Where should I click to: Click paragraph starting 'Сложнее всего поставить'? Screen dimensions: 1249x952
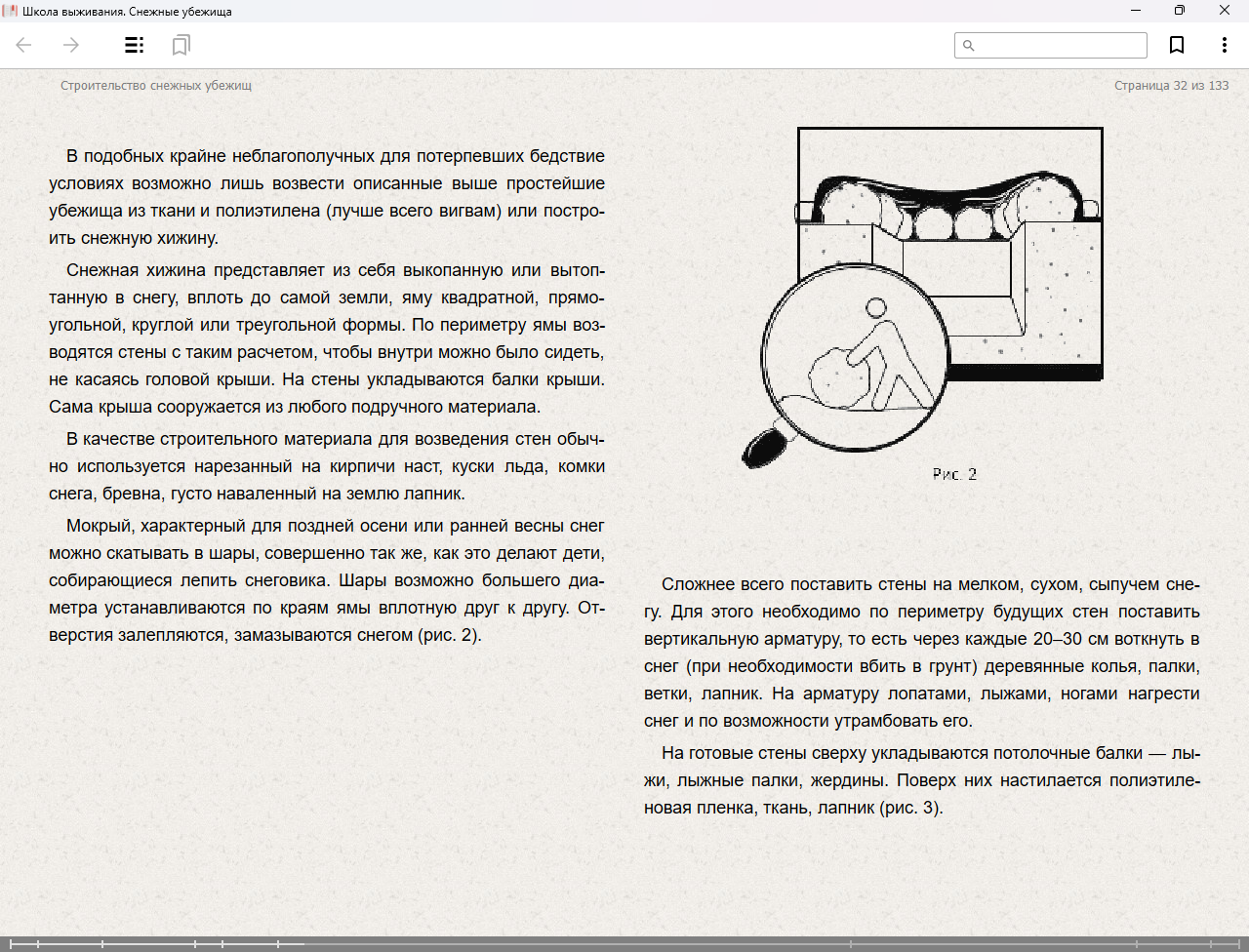(x=921, y=653)
